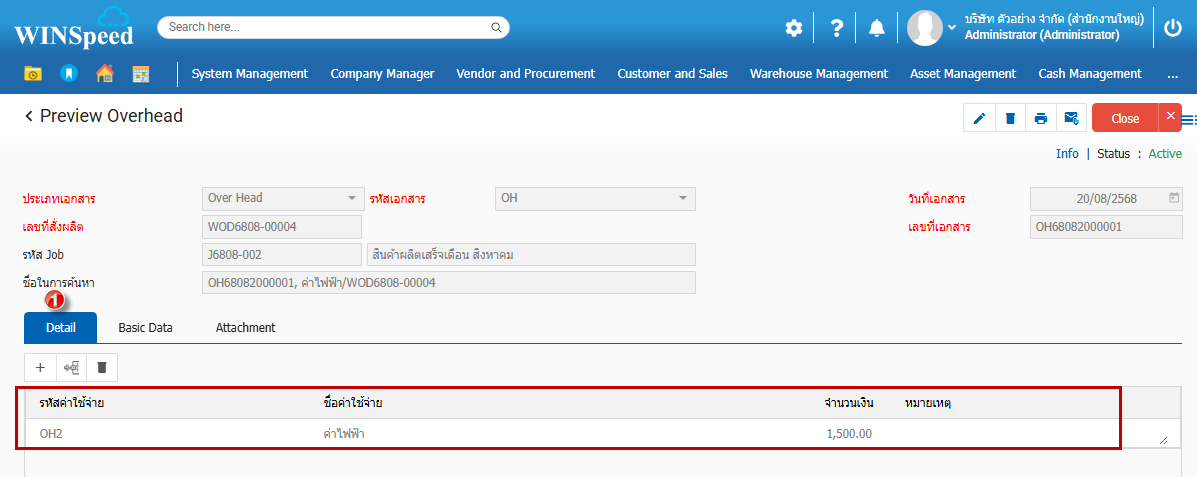Viewport: 1197px width, 477px height.
Task: Open the settings gear in header
Action: pos(793,28)
